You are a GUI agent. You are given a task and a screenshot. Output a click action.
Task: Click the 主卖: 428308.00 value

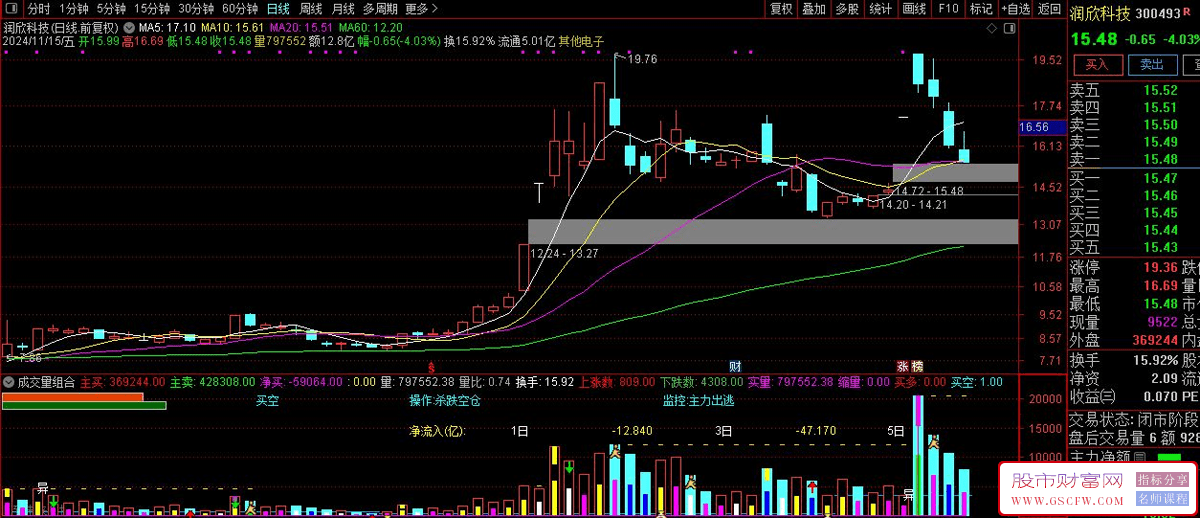tap(211, 382)
